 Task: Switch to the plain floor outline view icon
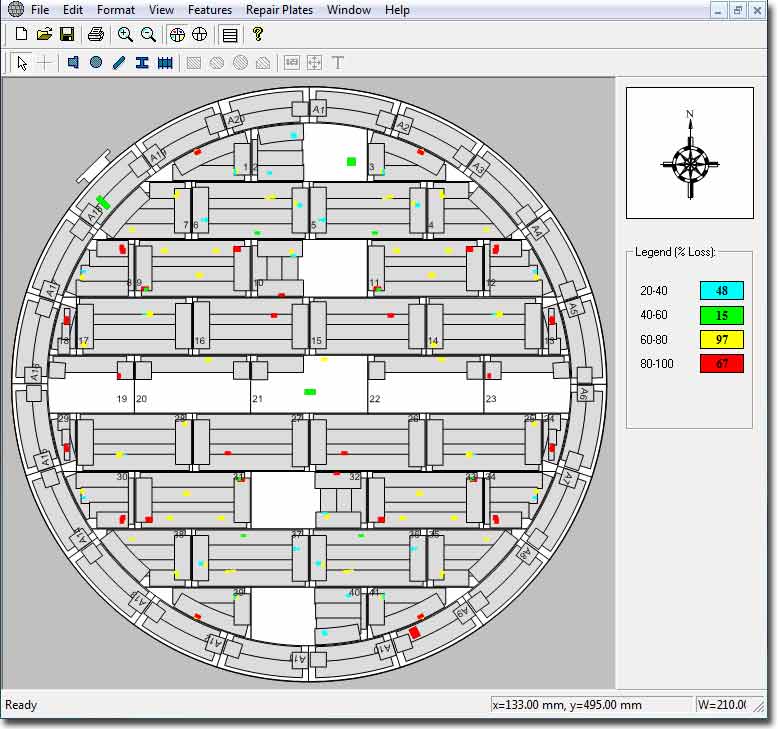pyautogui.click(x=199, y=34)
